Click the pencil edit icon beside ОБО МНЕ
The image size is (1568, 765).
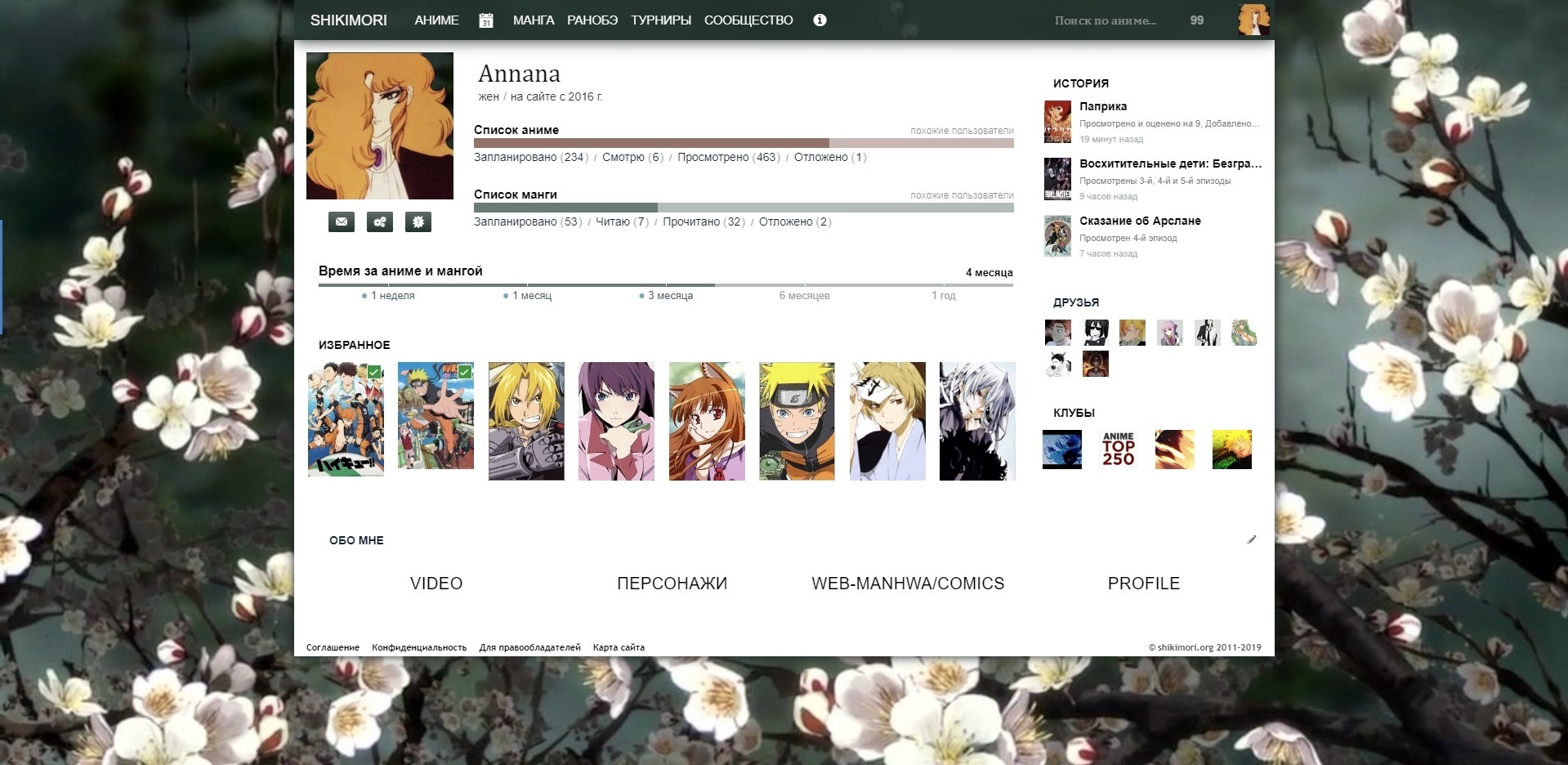[x=1251, y=539]
